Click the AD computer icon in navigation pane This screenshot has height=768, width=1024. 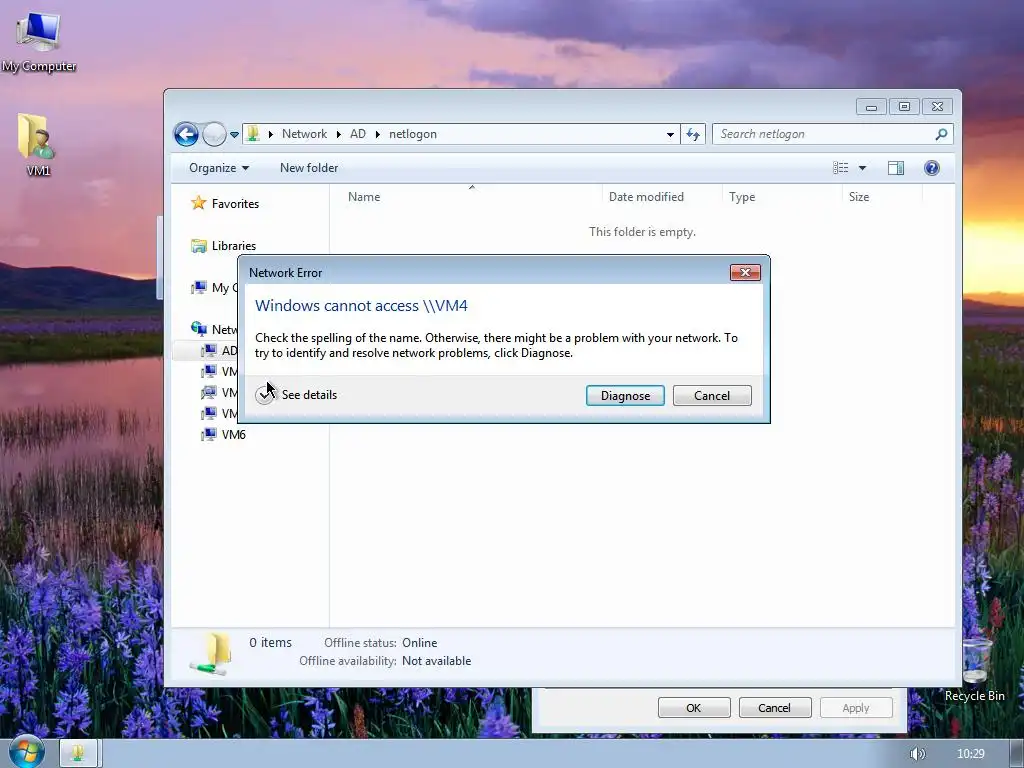coord(209,351)
